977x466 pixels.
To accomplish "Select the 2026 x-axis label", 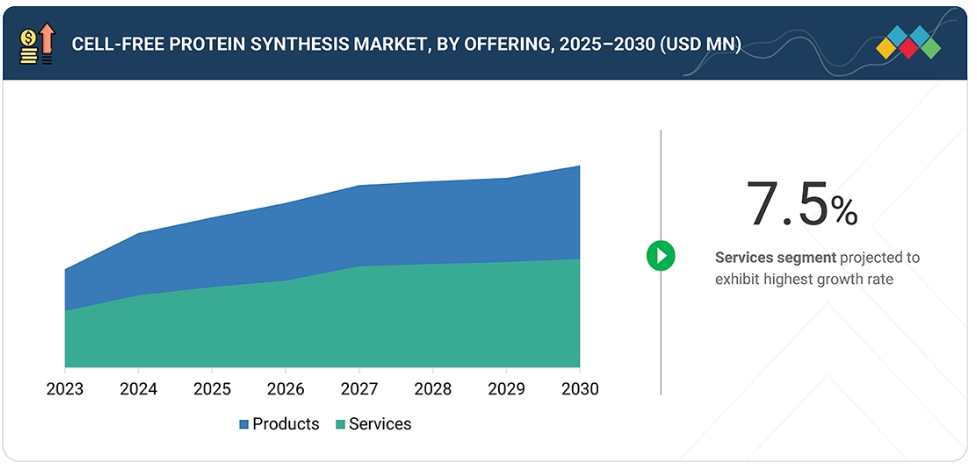I will (x=286, y=389).
